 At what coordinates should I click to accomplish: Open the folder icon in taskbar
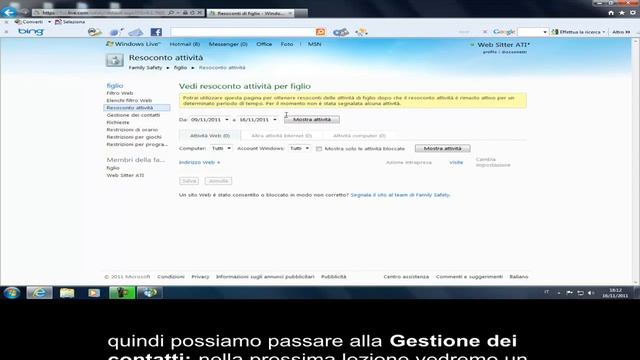pos(67,293)
